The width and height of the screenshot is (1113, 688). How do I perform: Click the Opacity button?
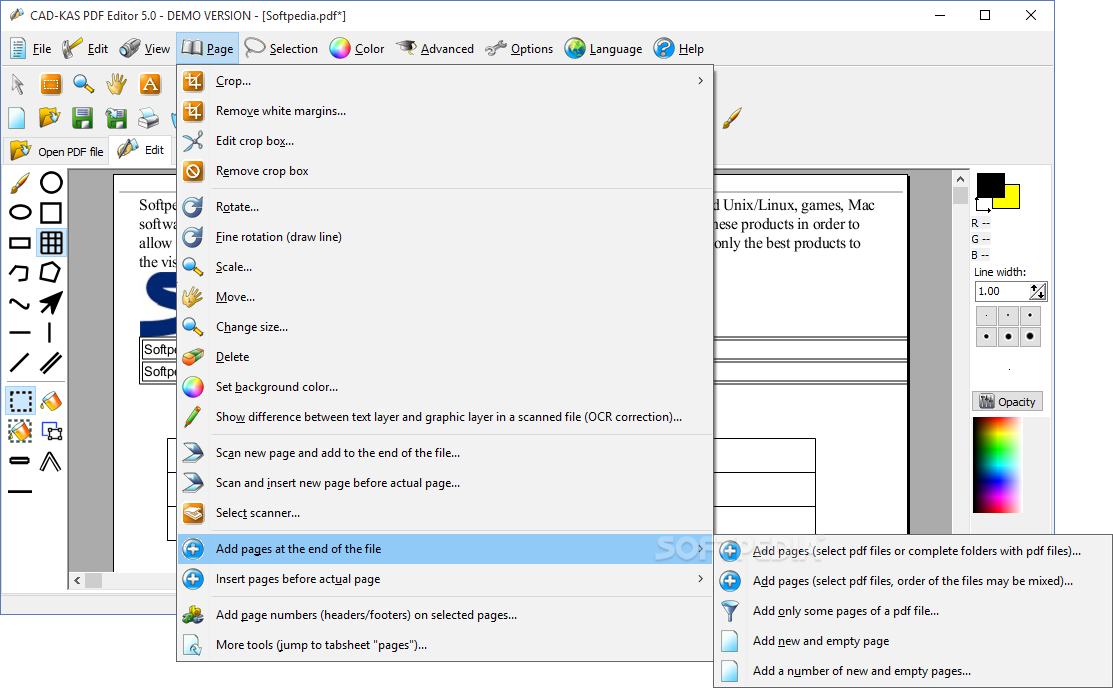[1007, 402]
